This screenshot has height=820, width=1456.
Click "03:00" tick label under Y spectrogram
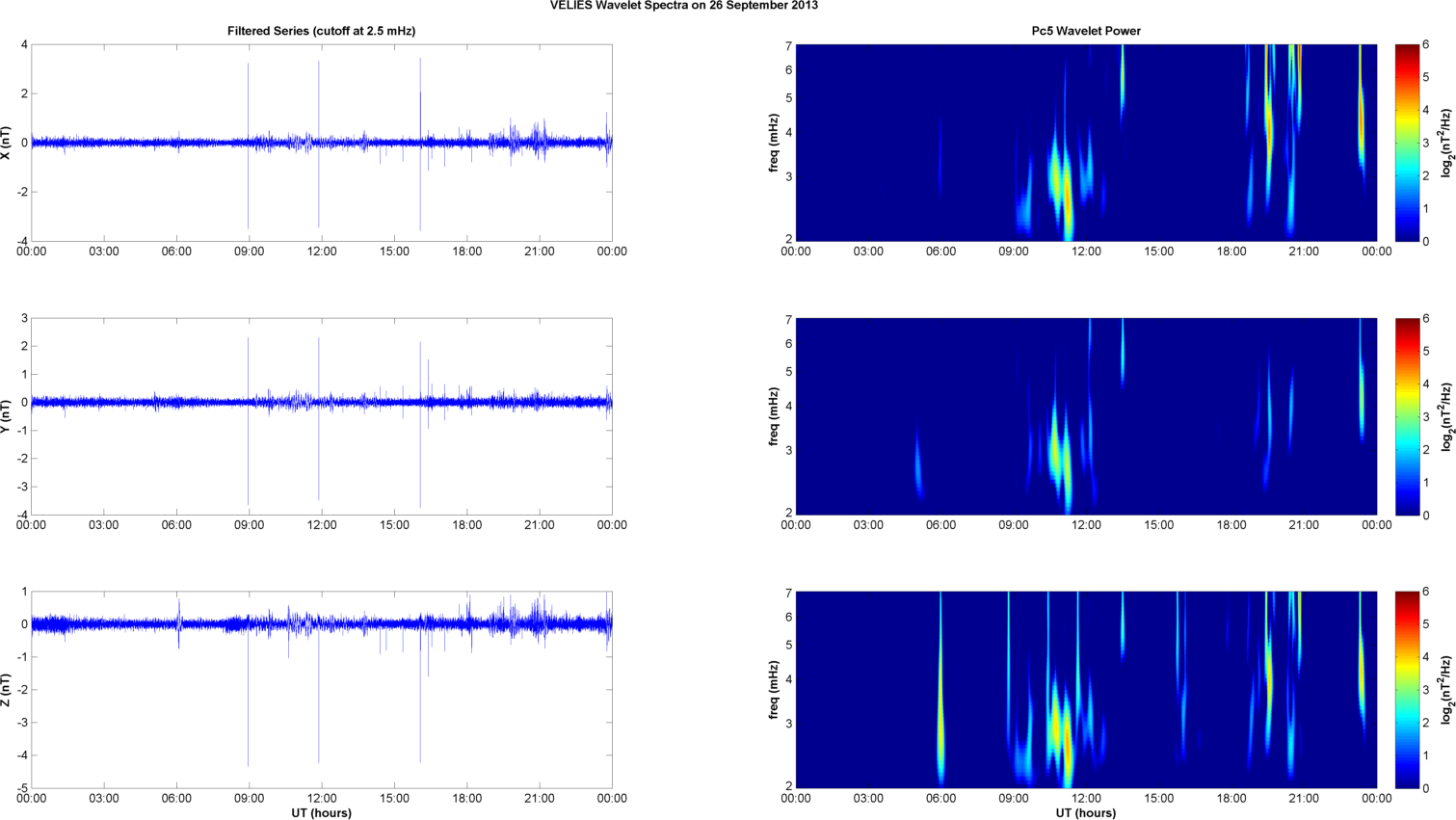point(868,525)
